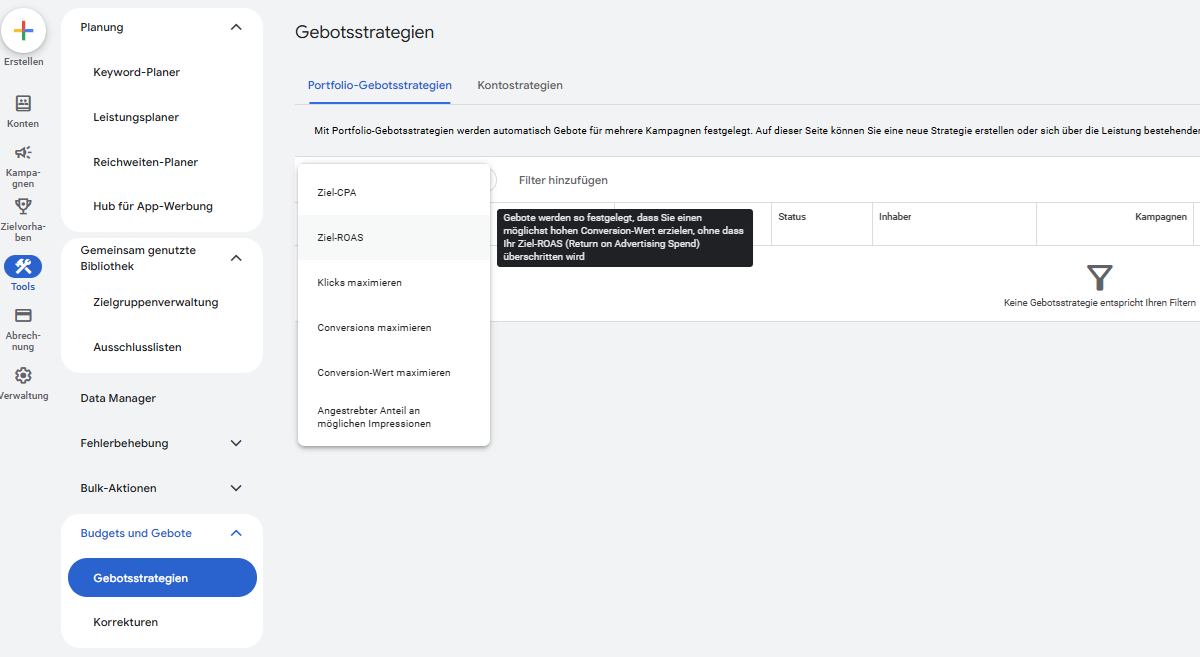Open Verwaltung gear icon
This screenshot has width=1200, height=657.
23,376
